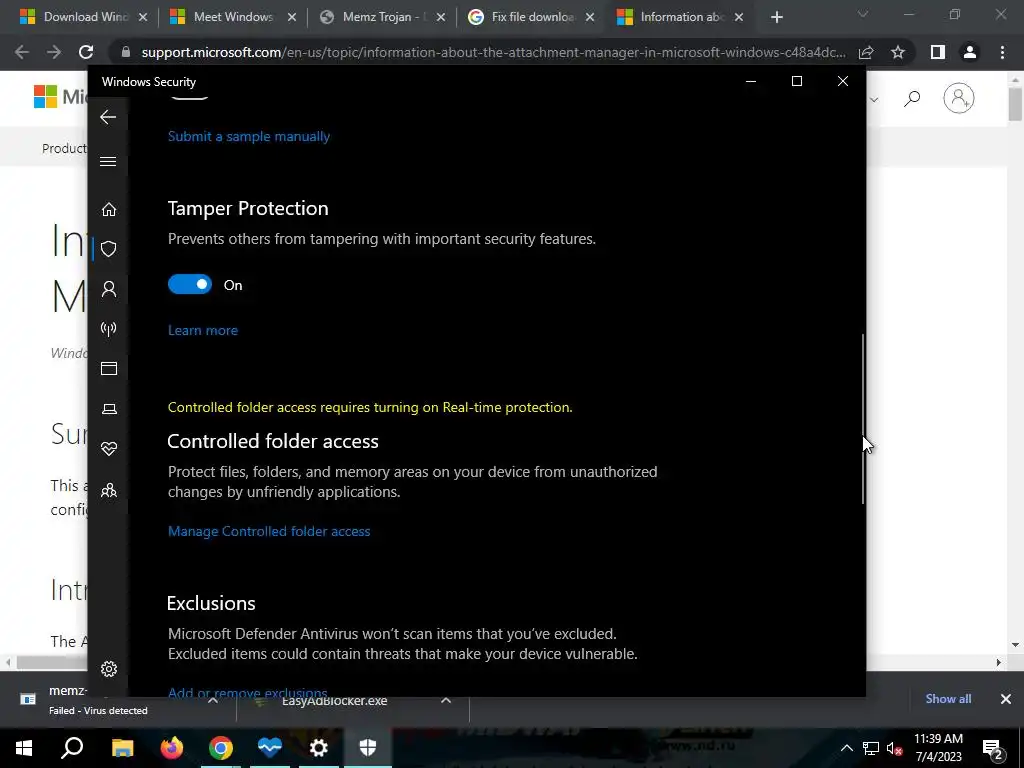1024x768 pixels.
Task: Open Device performance & health heart icon
Action: 108,449
